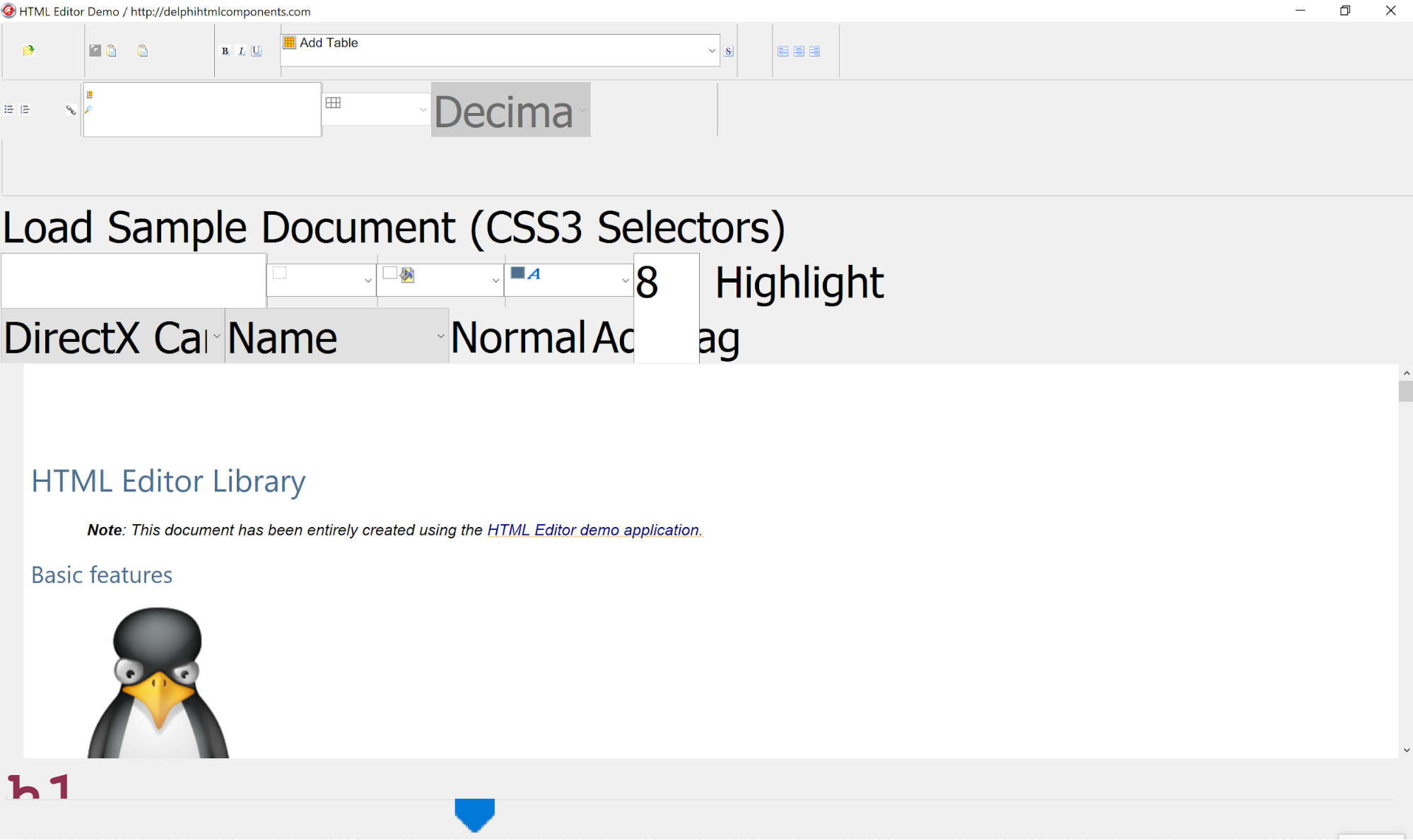1413x840 pixels.
Task: Click the paste clipboard icon
Action: [142, 50]
